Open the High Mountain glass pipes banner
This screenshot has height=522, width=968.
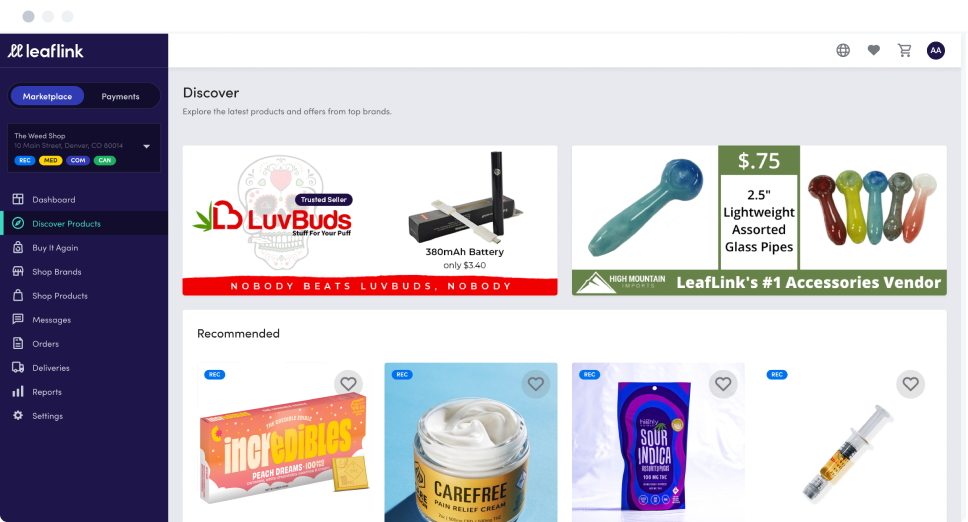pos(759,220)
